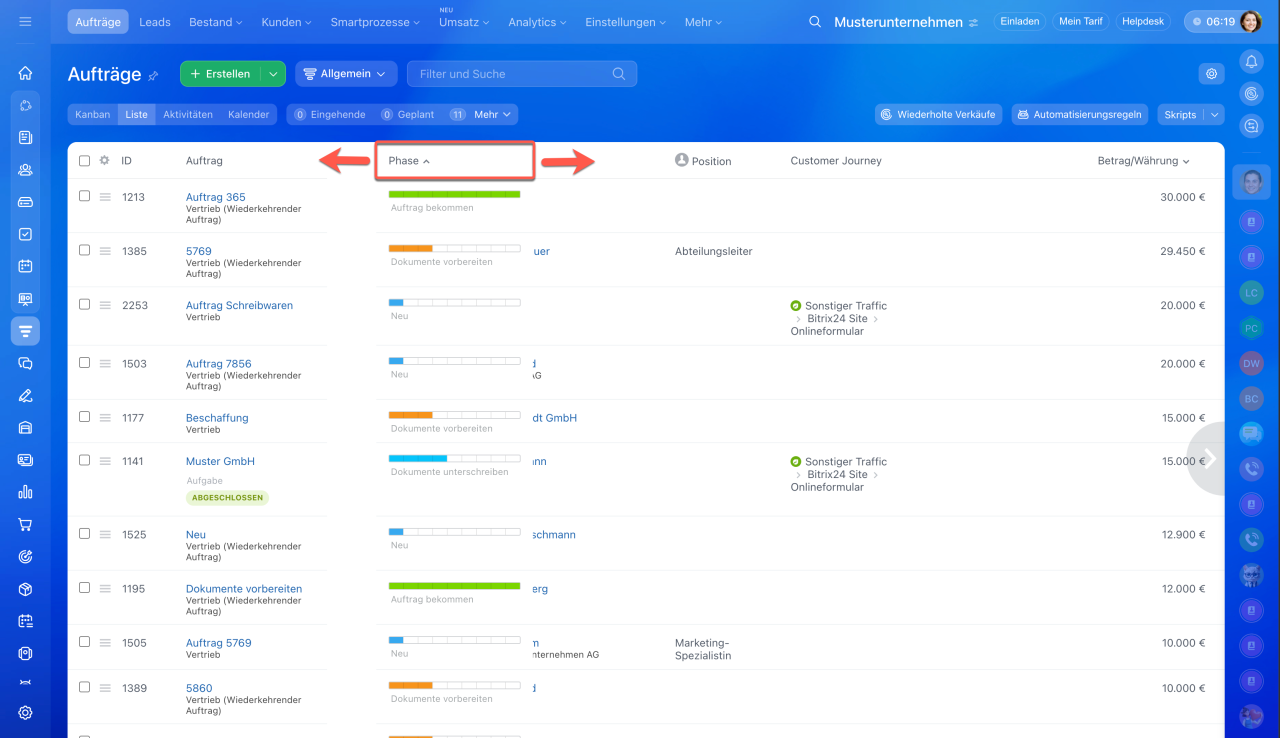The image size is (1280, 738).
Task: Open the sidebar settings gear at bottom left
Action: click(25, 713)
